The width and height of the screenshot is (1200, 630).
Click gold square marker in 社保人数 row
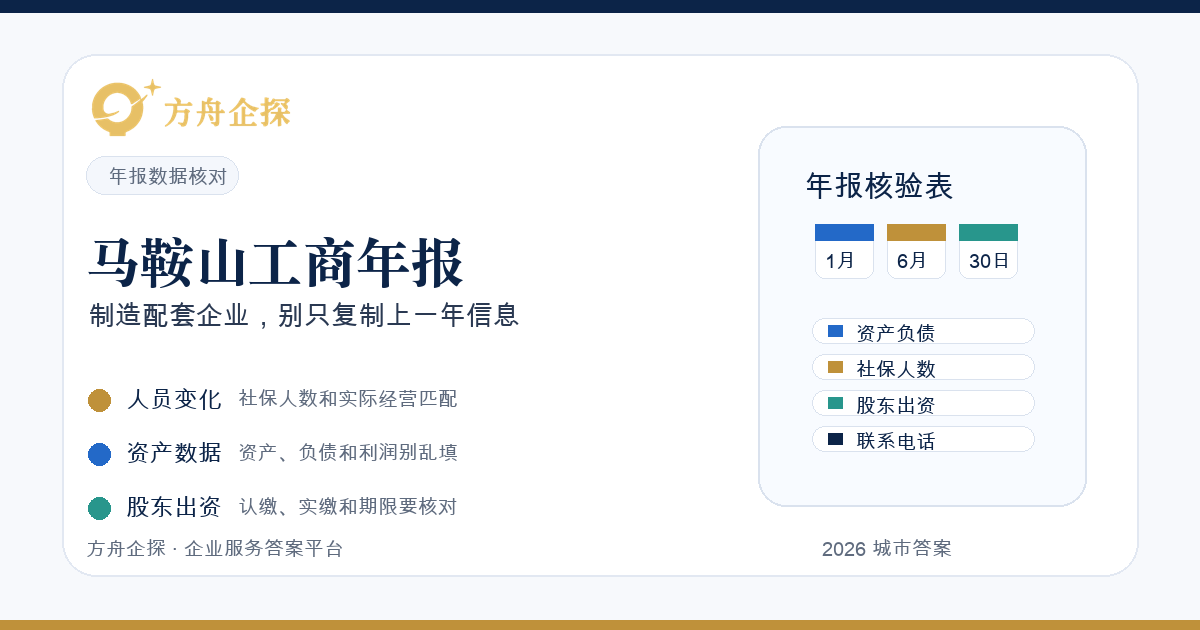point(836,367)
